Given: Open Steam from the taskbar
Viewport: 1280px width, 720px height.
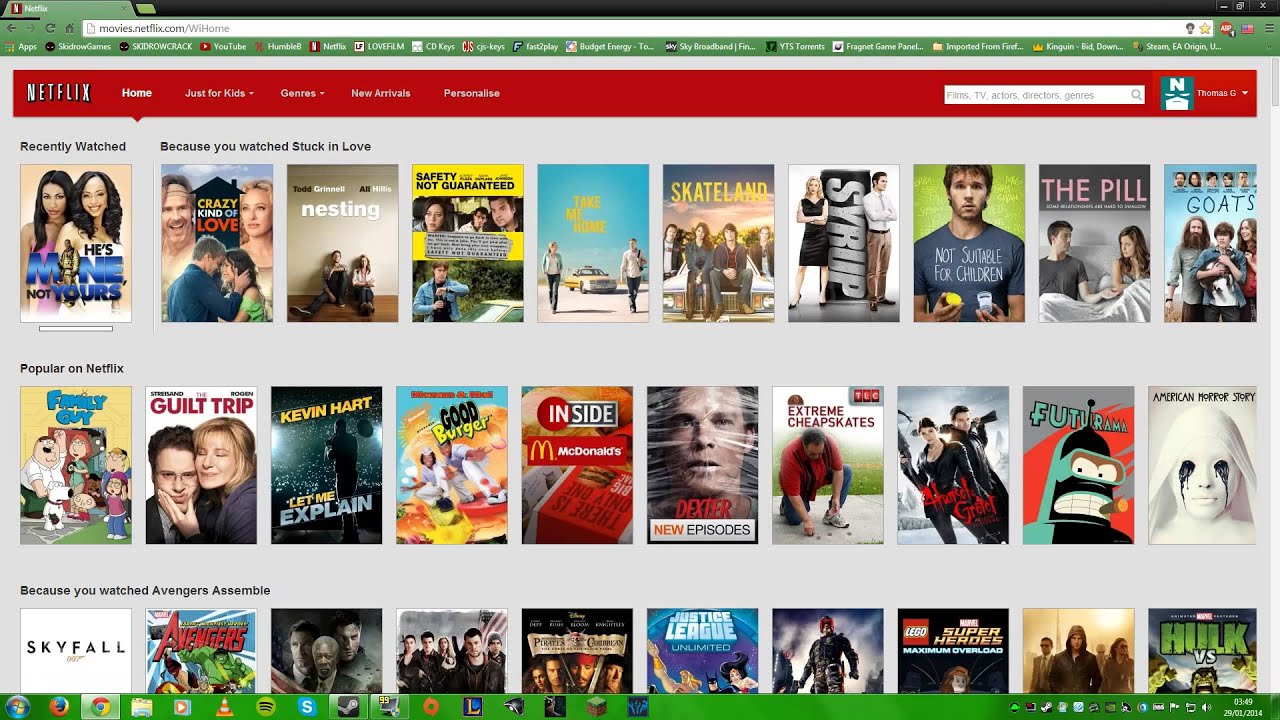Looking at the screenshot, I should [348, 707].
